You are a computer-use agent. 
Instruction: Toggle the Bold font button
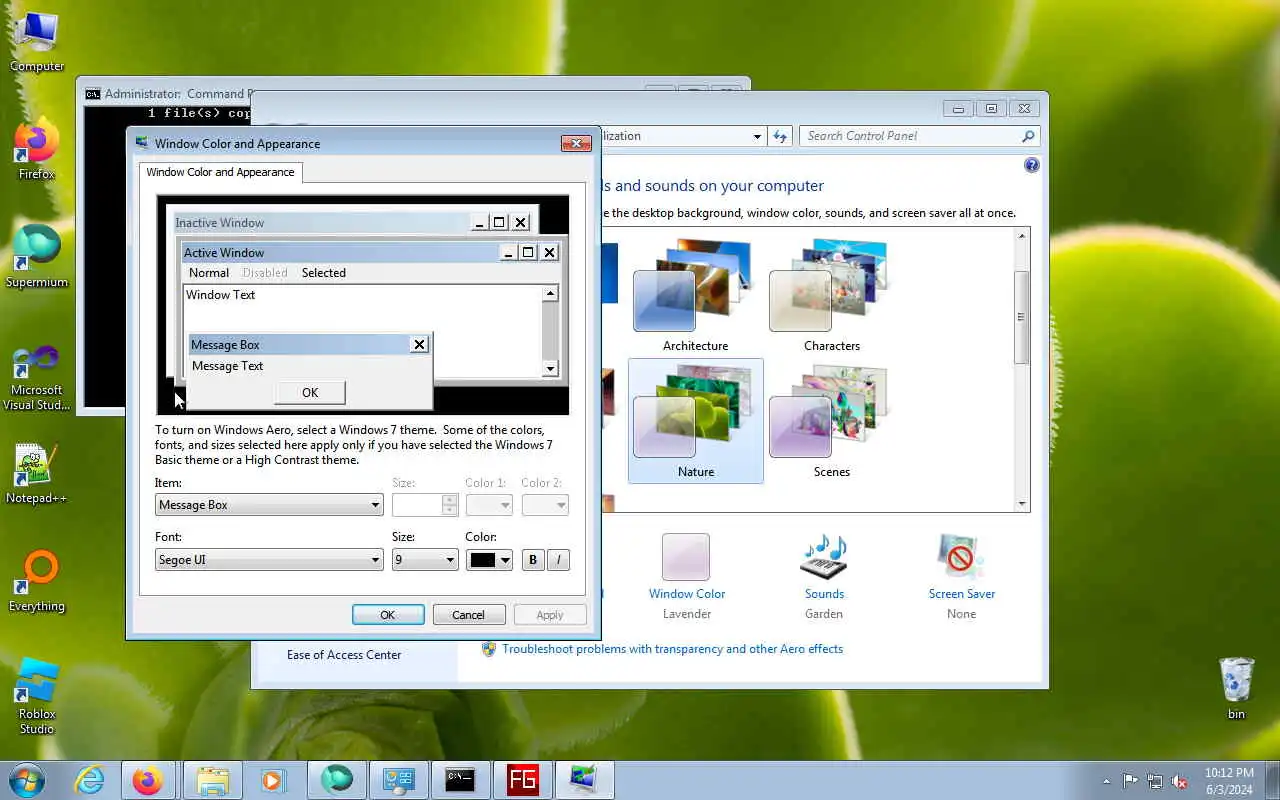533,560
